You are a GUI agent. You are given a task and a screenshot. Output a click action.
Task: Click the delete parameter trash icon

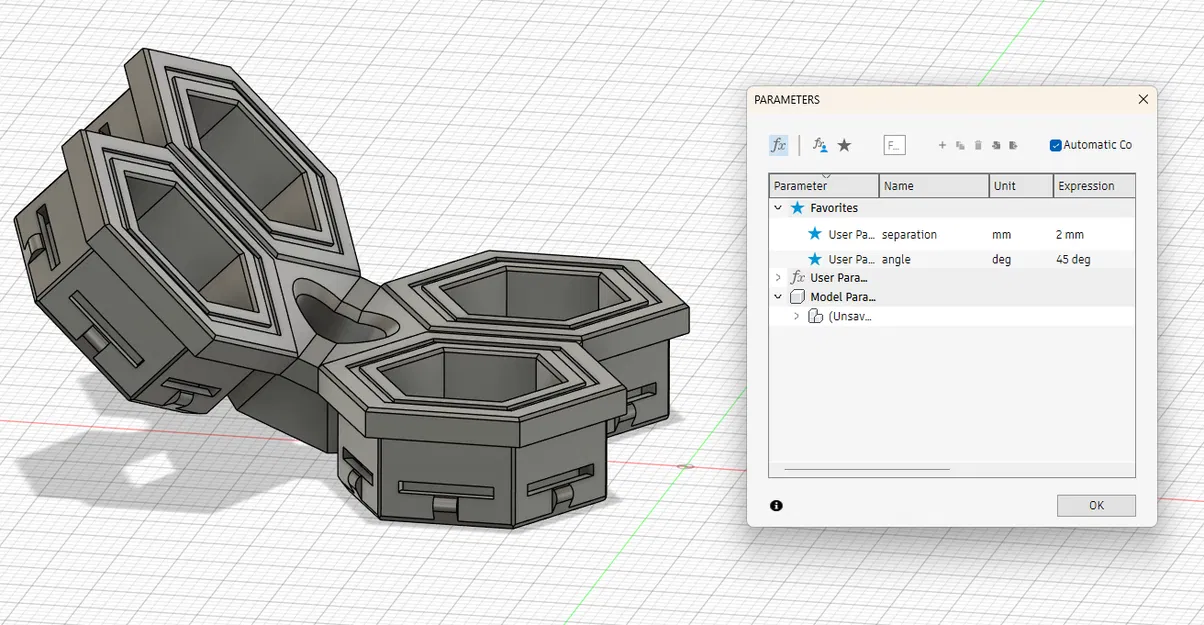coord(978,145)
